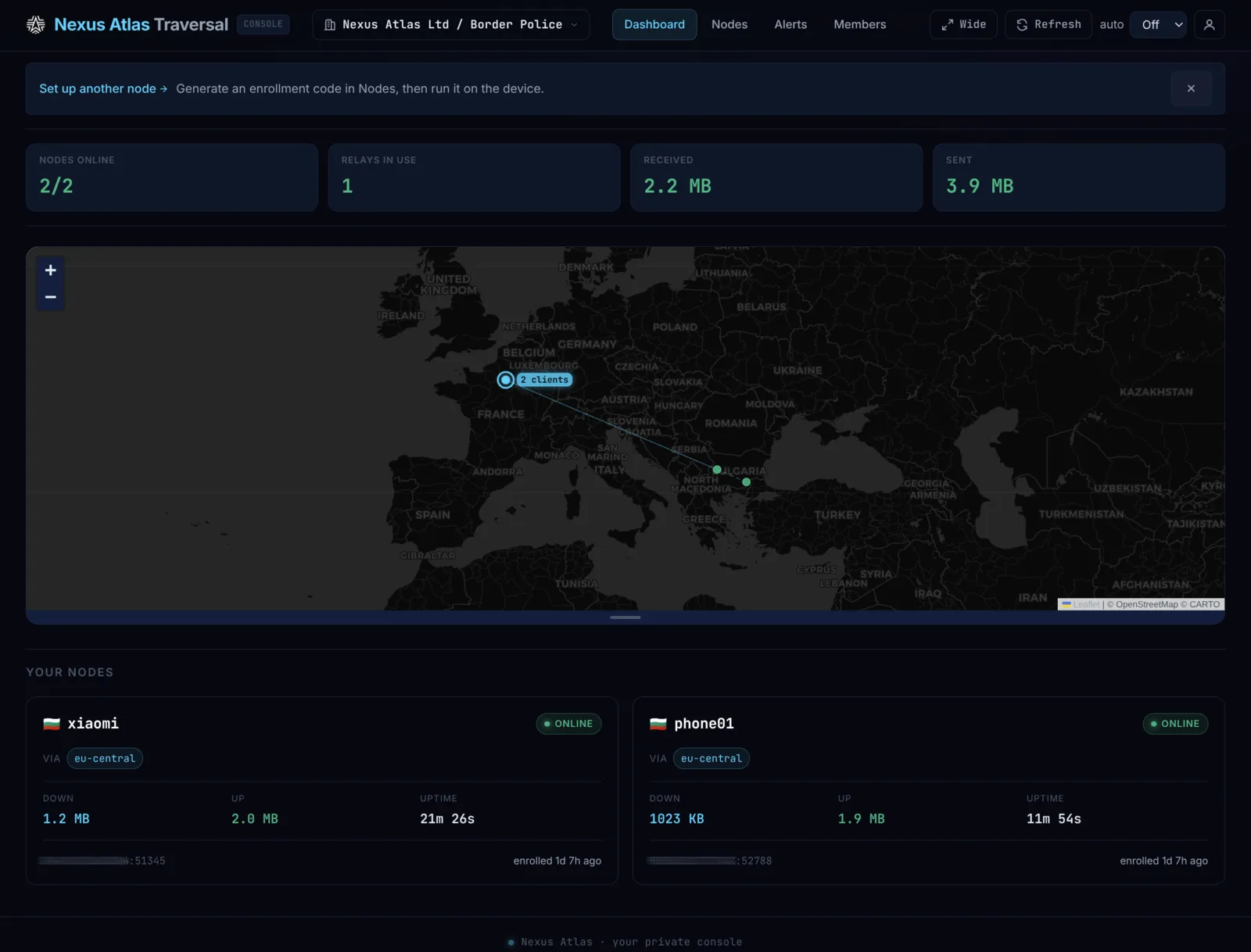Open the Members tab

click(860, 25)
